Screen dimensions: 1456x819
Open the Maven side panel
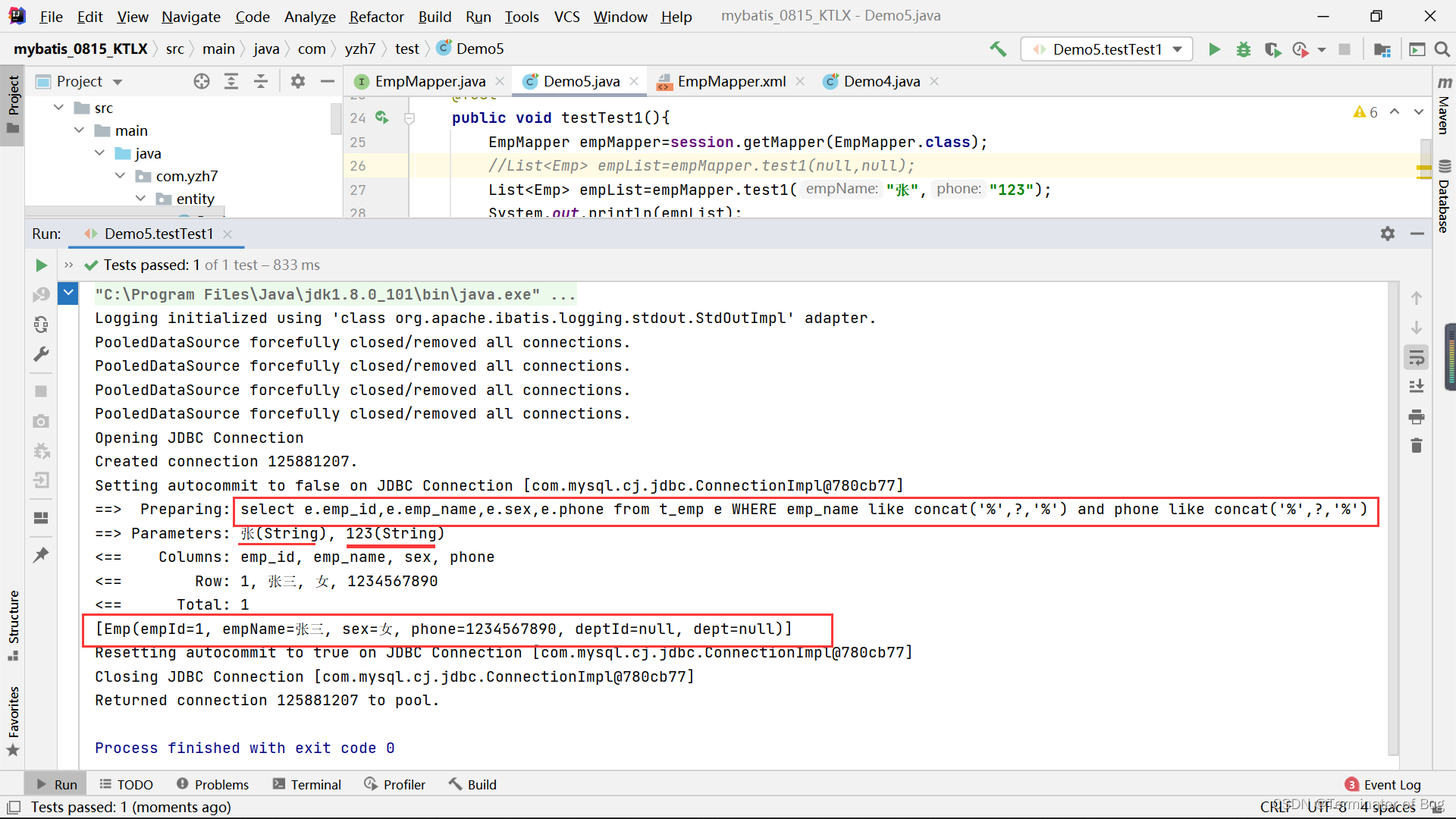pos(1445,105)
